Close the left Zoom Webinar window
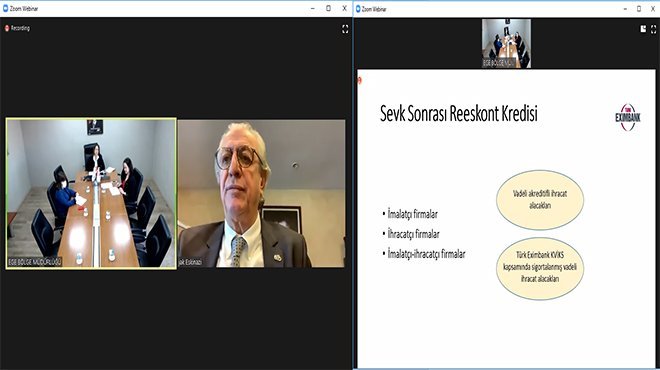Image resolution: width=660 pixels, height=370 pixels. (344, 8)
